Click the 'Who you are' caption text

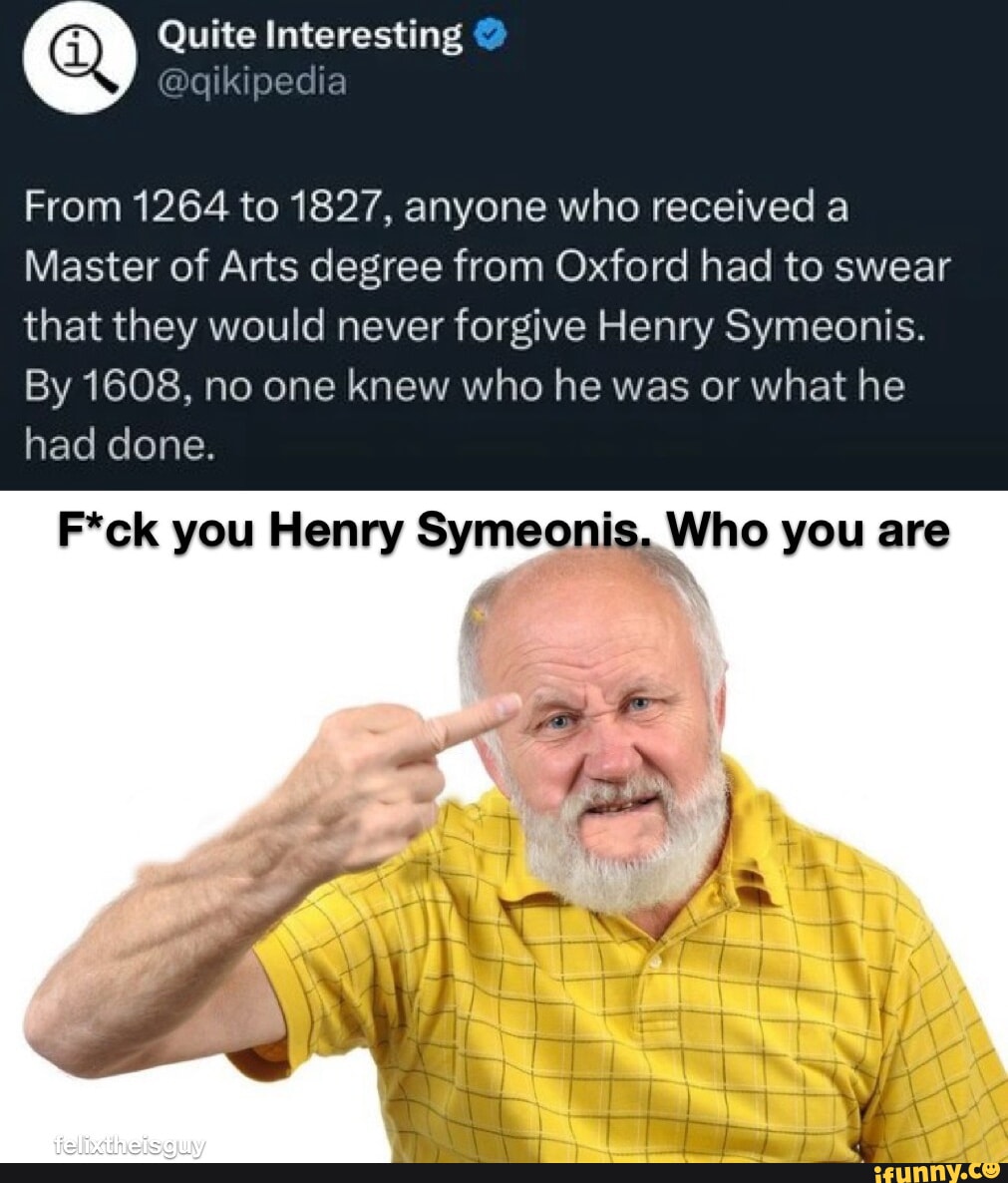808,531
